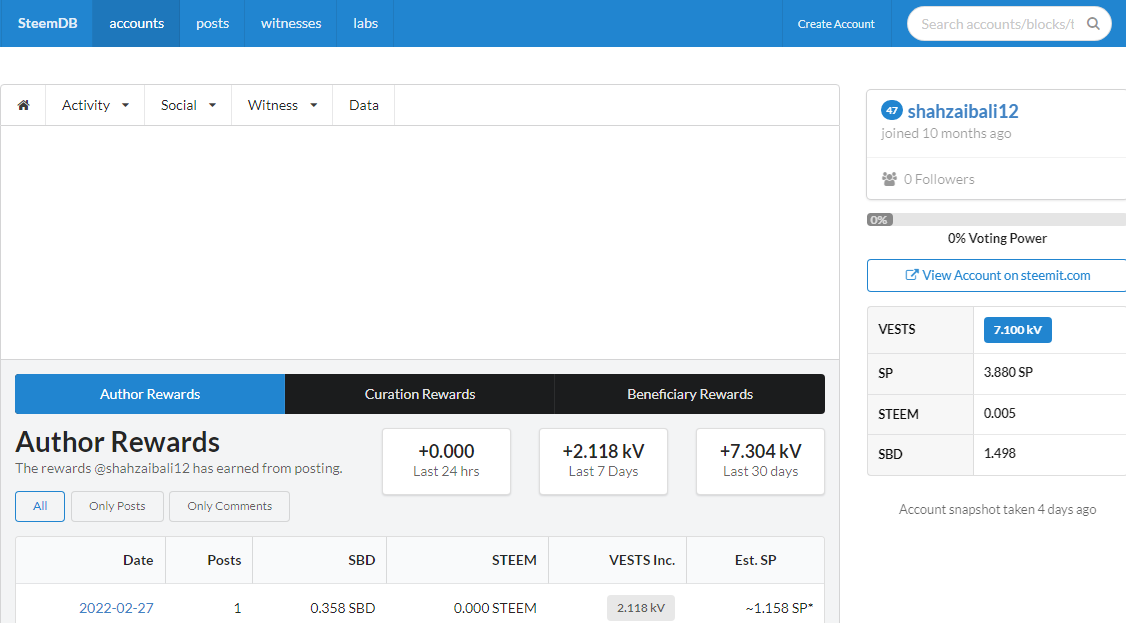Click the reputation badge 47
The width and height of the screenshot is (1126, 623).
point(892,111)
